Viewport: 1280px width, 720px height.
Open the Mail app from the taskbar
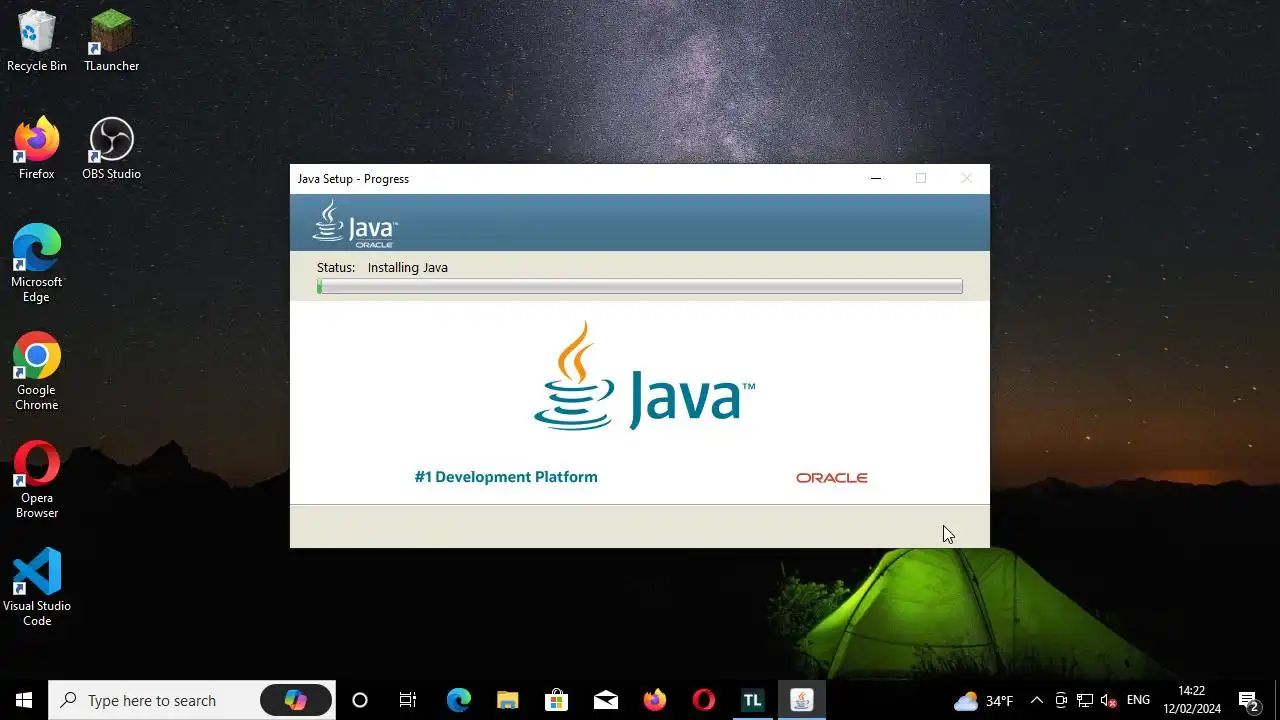(x=606, y=700)
